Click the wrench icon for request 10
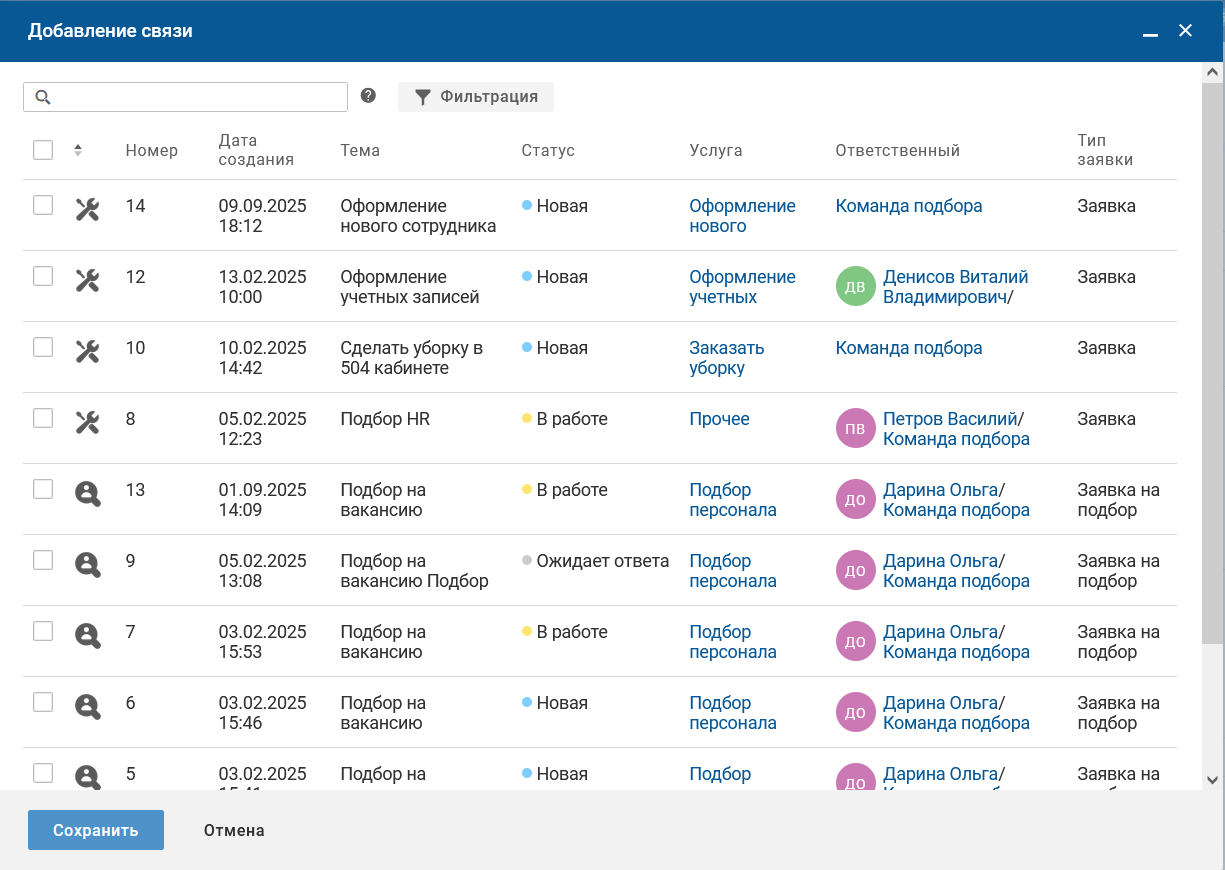Image resolution: width=1225 pixels, height=870 pixels. (x=87, y=351)
